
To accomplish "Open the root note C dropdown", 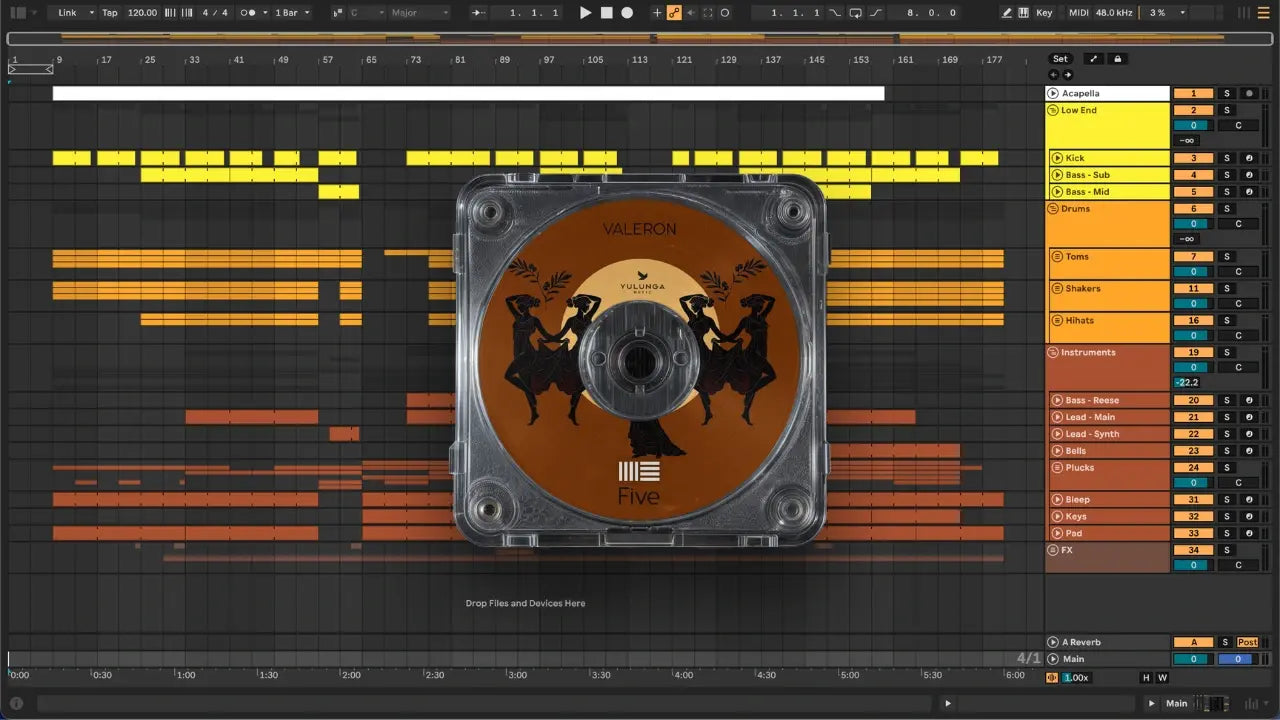I will point(366,13).
